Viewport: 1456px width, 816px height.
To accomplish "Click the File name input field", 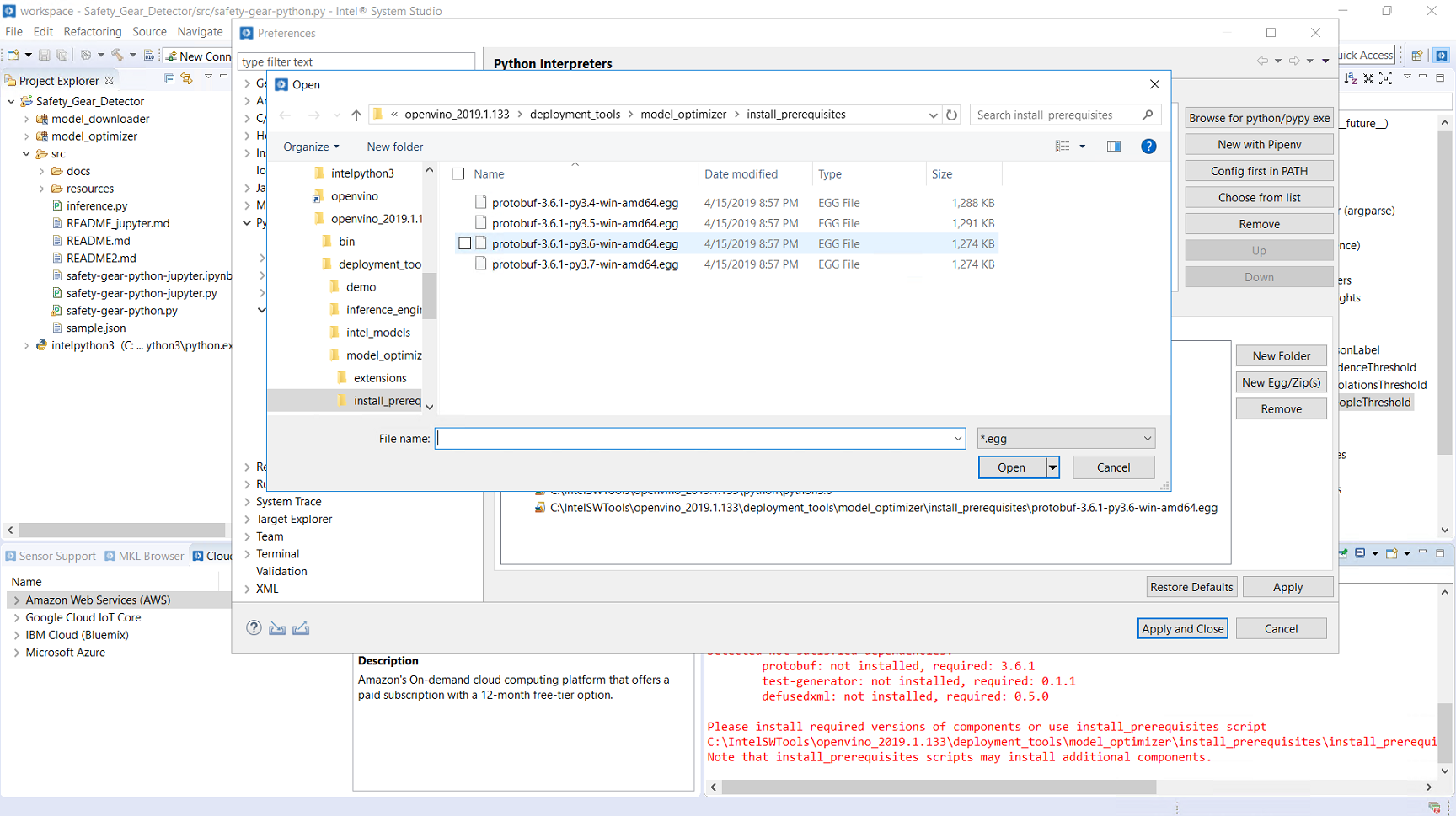I will pyautogui.click(x=693, y=439).
